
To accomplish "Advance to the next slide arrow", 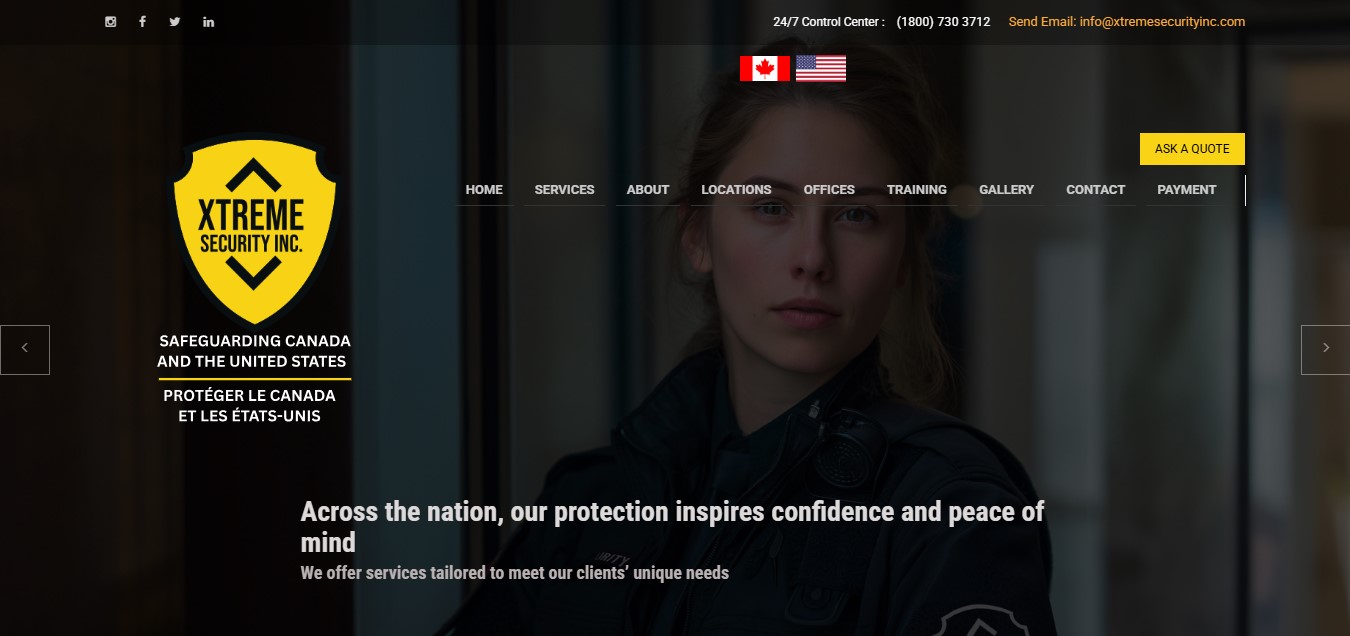I will (1325, 350).
